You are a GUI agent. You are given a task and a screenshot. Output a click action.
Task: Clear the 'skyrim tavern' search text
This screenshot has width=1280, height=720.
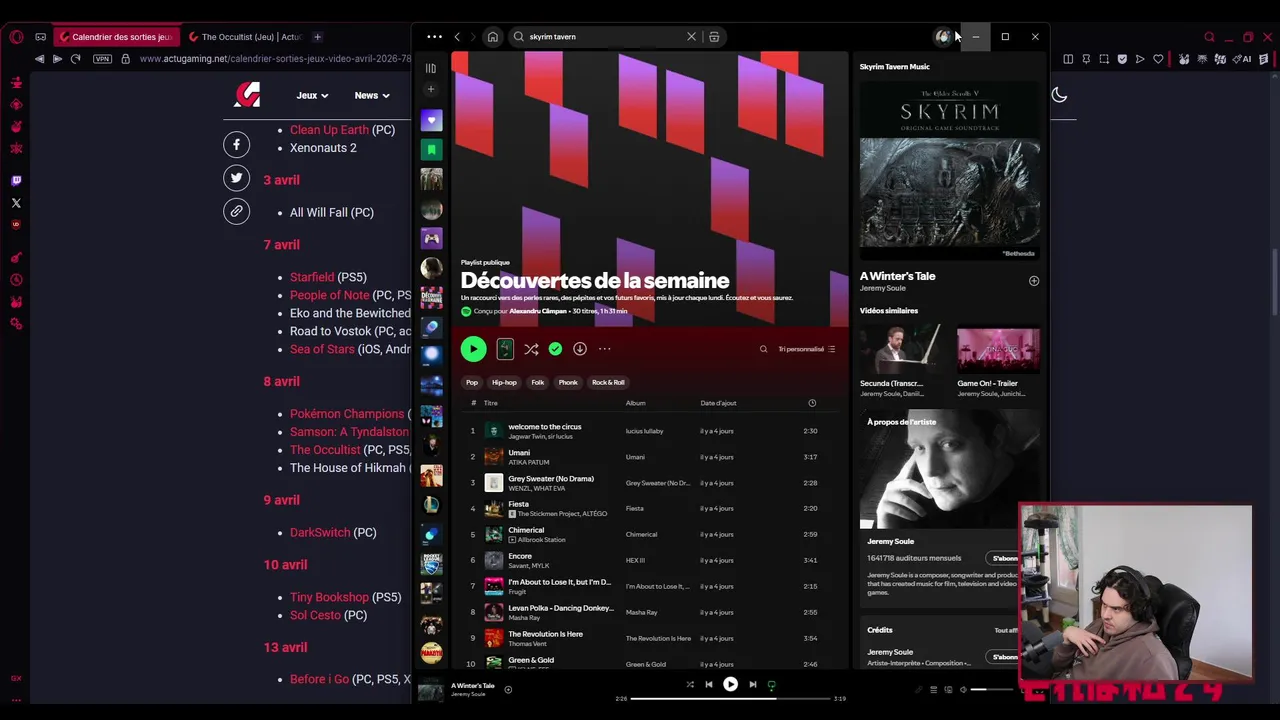[x=691, y=37]
